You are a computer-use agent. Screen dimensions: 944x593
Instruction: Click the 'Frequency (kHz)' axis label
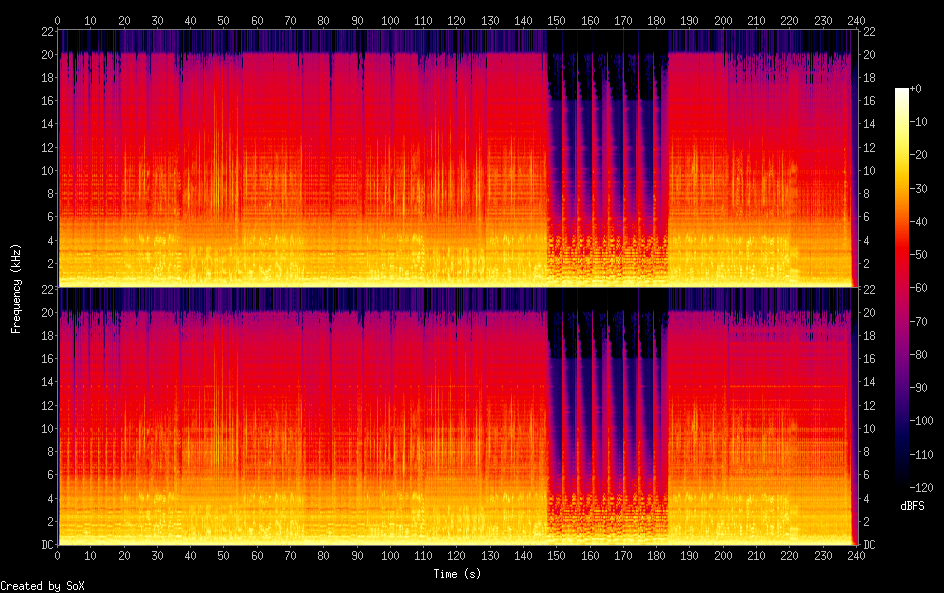coord(16,287)
